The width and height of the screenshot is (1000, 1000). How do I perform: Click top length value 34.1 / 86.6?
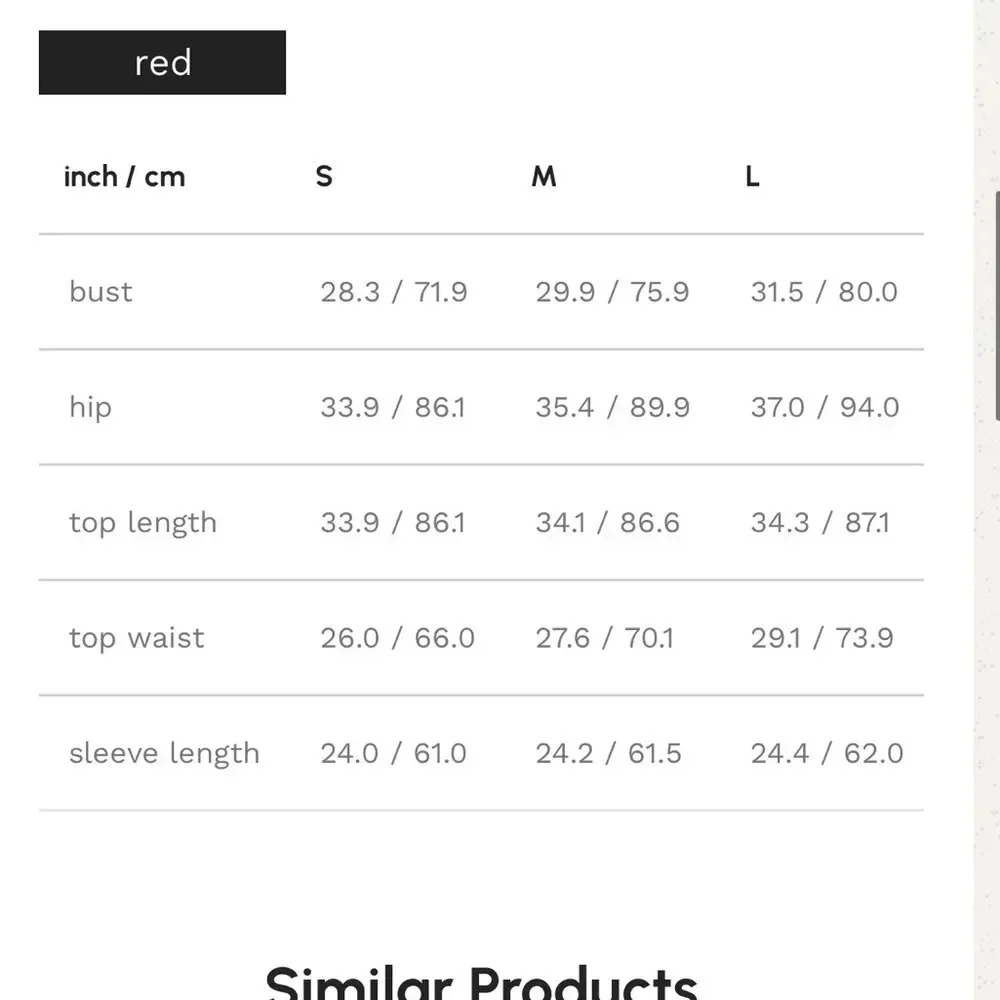pos(607,523)
